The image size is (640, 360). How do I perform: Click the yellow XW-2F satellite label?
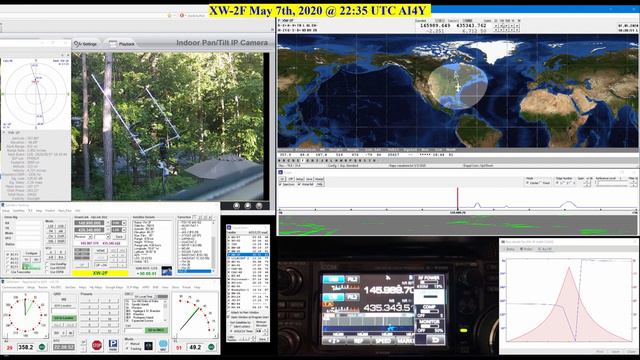[x=100, y=273]
